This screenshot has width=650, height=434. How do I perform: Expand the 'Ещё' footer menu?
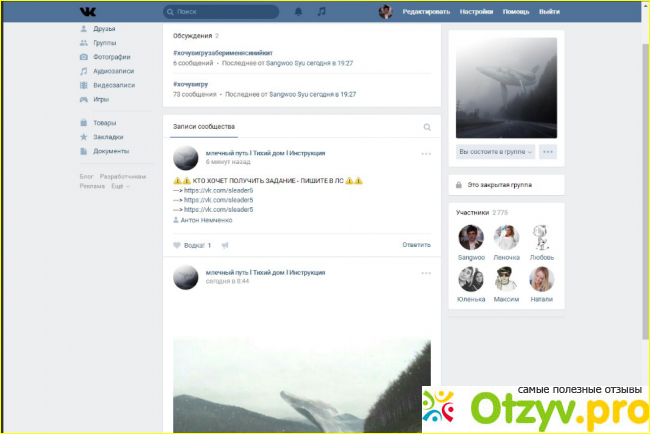[119, 187]
